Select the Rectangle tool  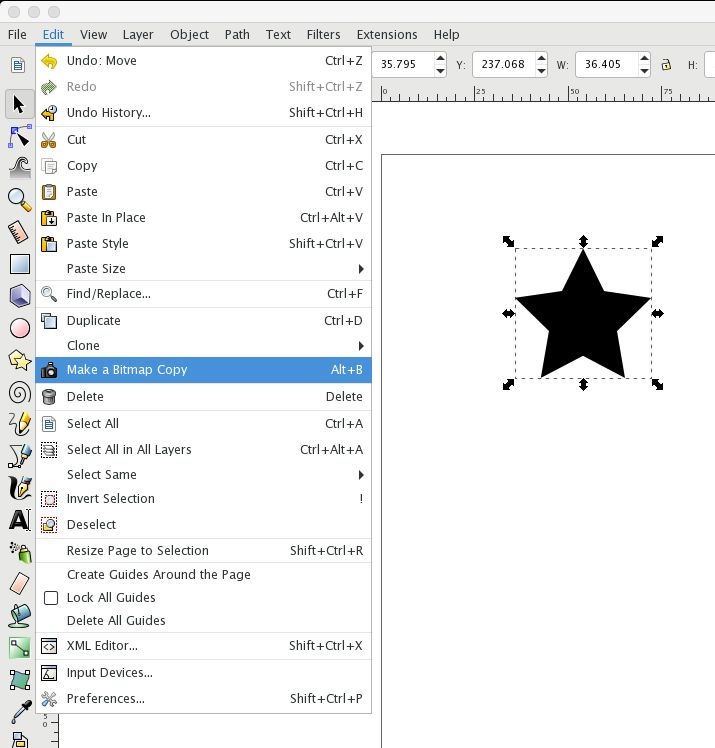[x=19, y=264]
